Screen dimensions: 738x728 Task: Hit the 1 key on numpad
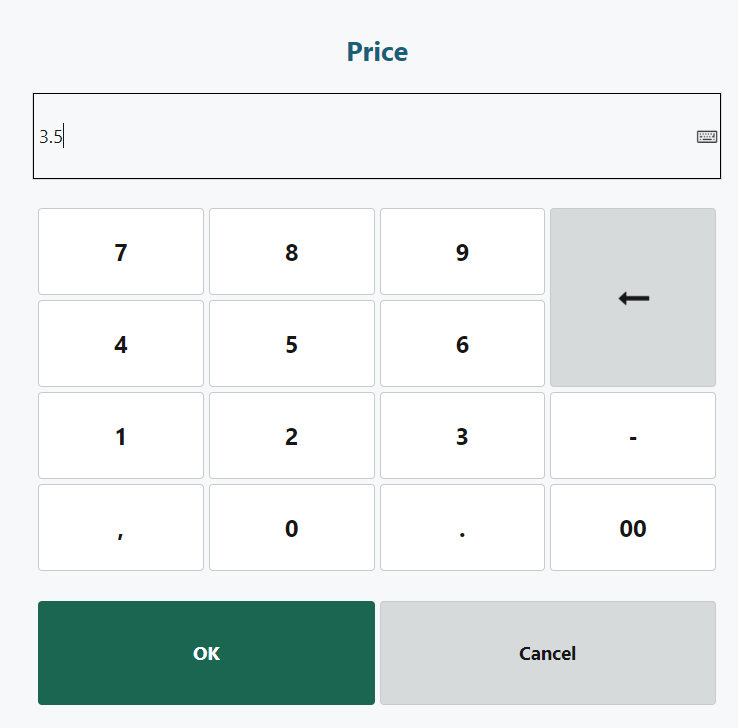121,436
